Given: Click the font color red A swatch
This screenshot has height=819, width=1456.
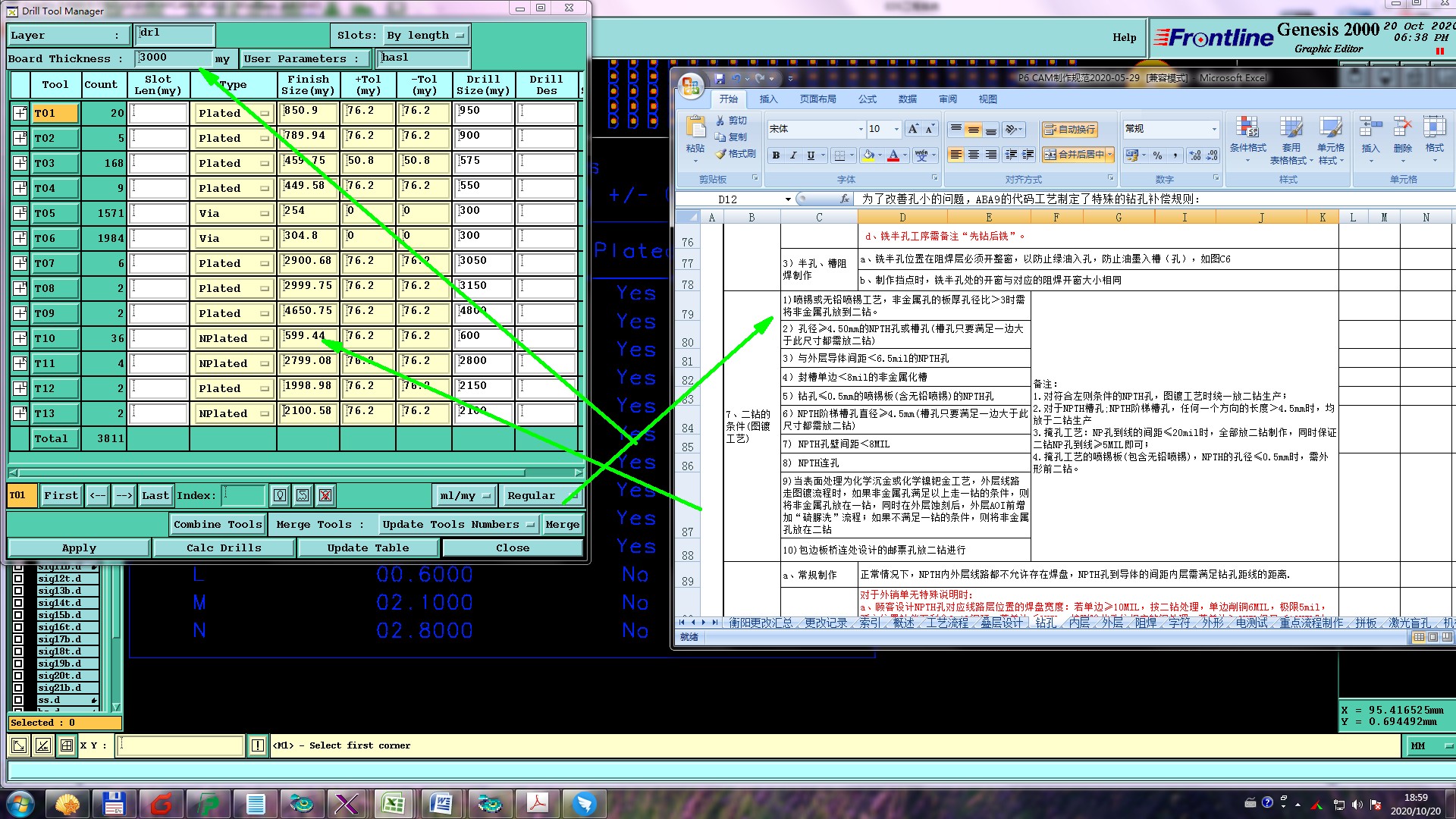Looking at the screenshot, I should point(893,155).
